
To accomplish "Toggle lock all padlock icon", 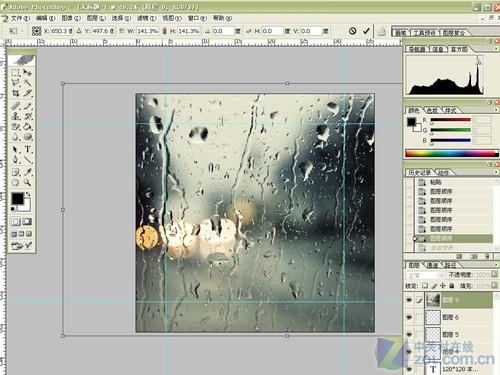I will (451, 286).
